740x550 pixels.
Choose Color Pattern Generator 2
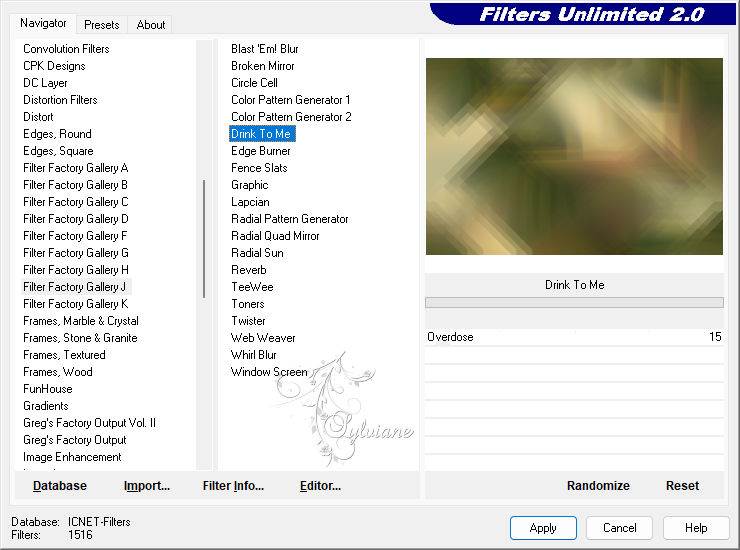tap(291, 117)
